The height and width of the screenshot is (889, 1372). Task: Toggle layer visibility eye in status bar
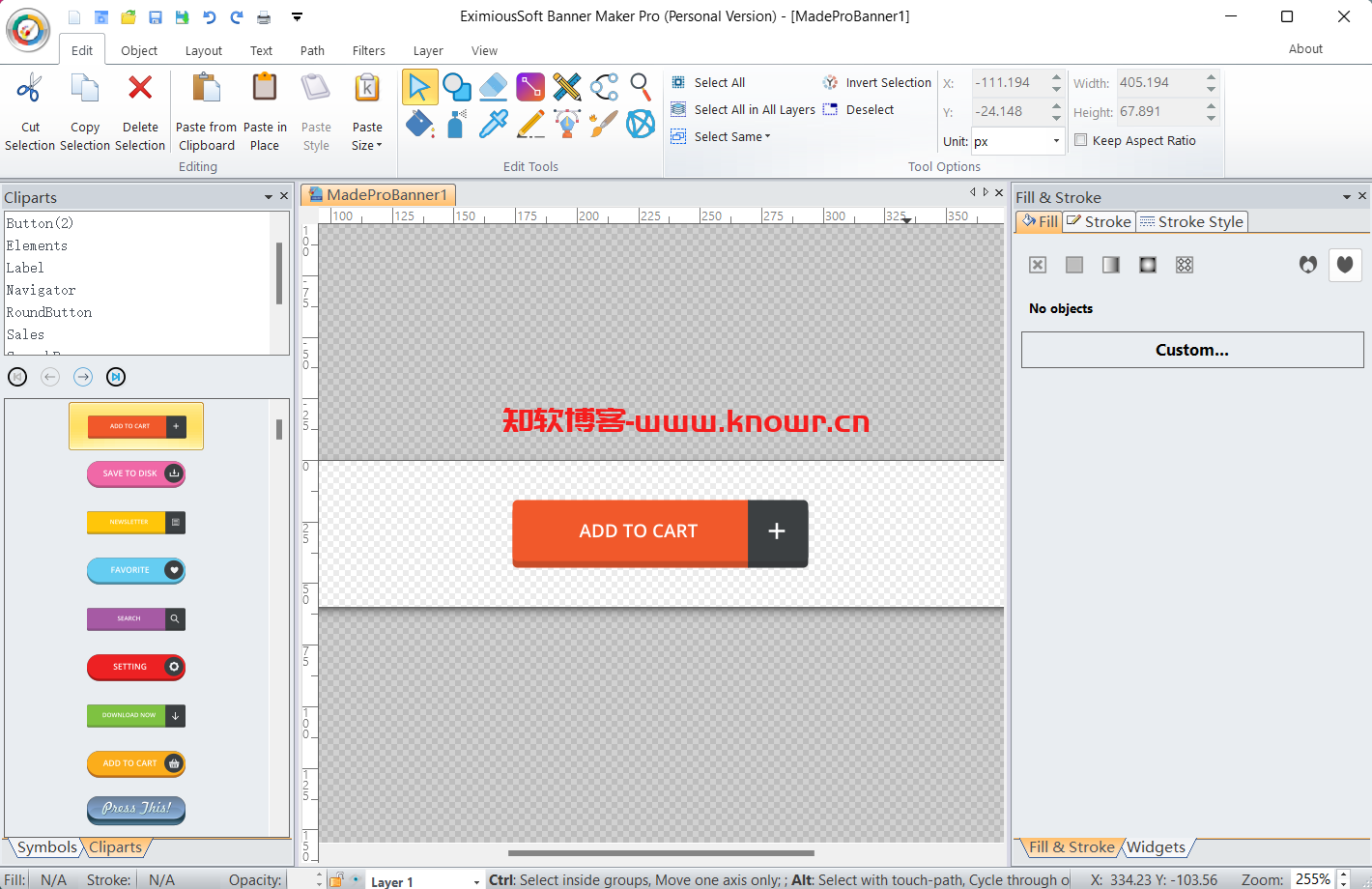[x=356, y=879]
